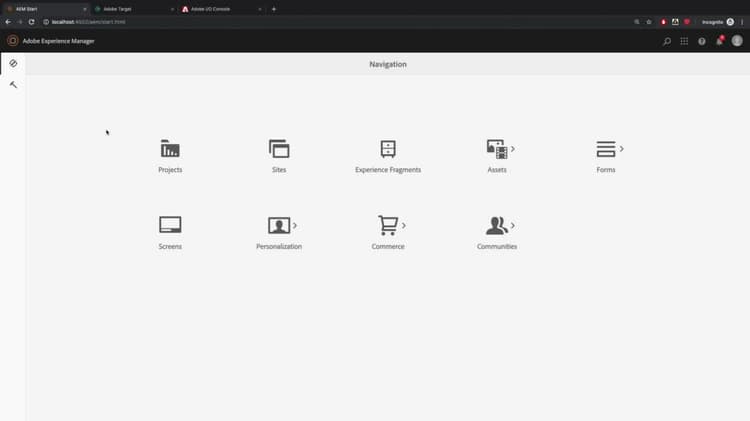Click the Communities label
This screenshot has height=421, width=750.
(x=496, y=246)
